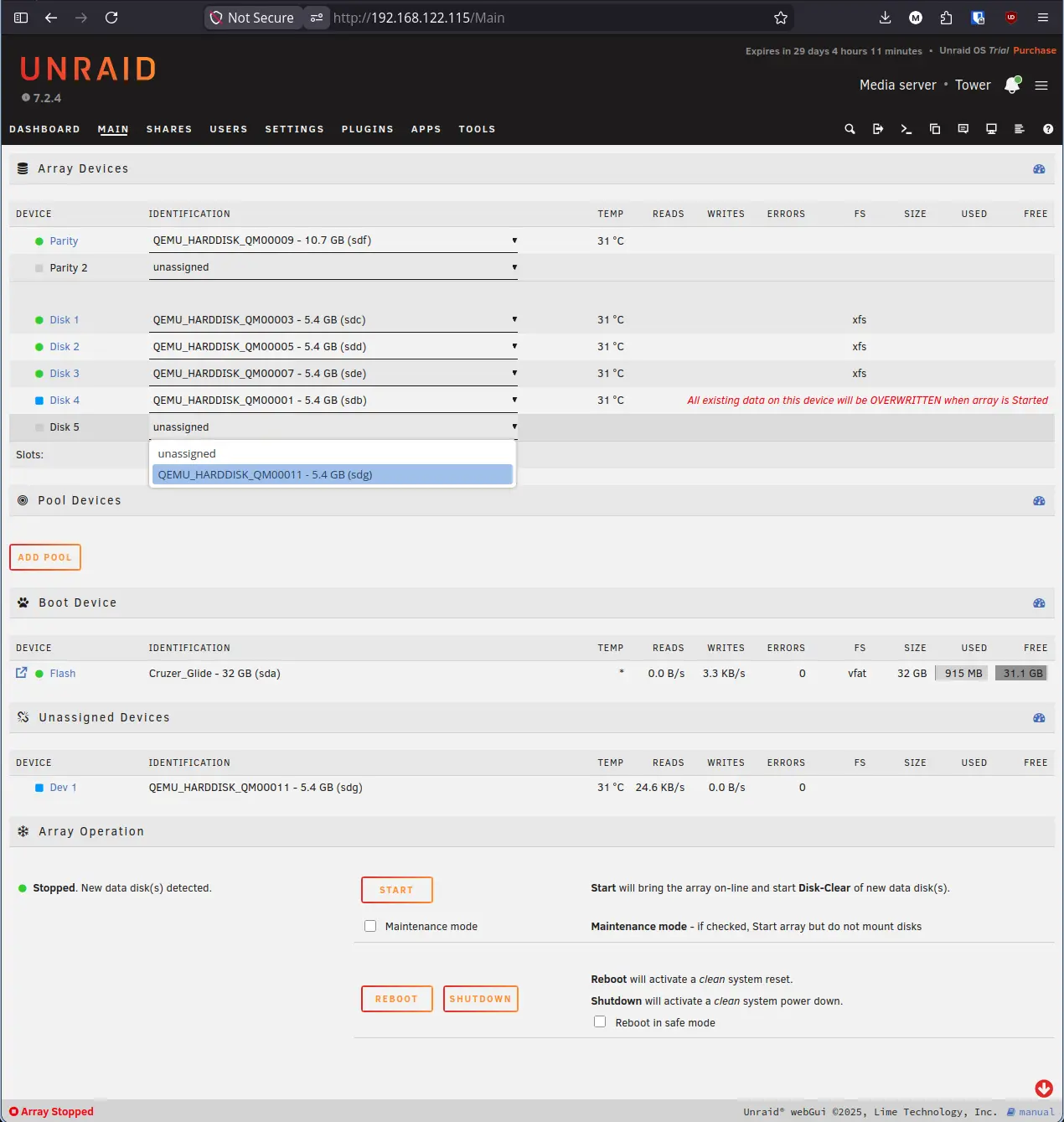Viewport: 1064px width, 1122px height.
Task: Click the Boot Device dashboard view icon
Action: tap(1039, 603)
